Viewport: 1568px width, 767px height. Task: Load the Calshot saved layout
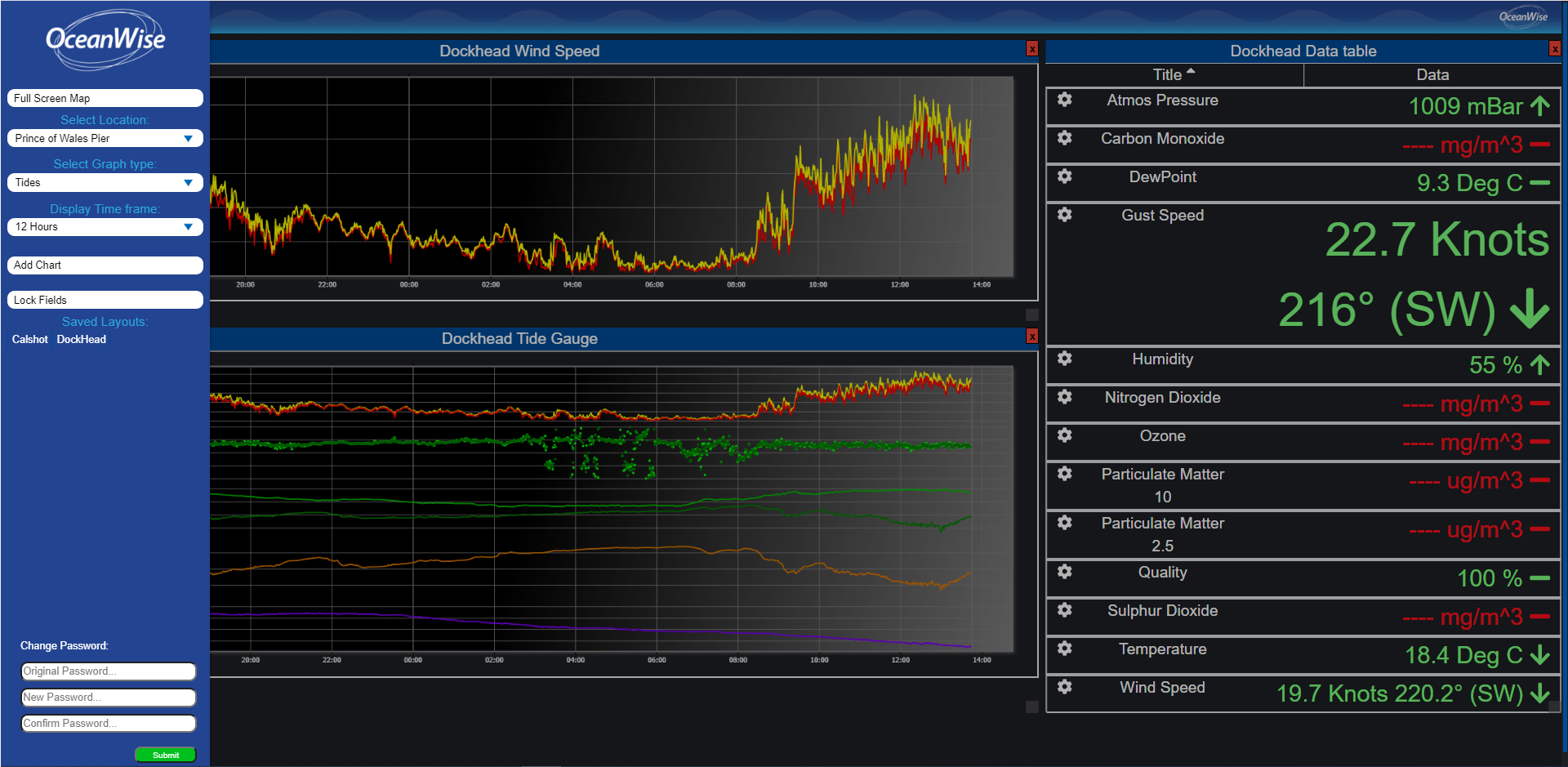[x=30, y=340]
